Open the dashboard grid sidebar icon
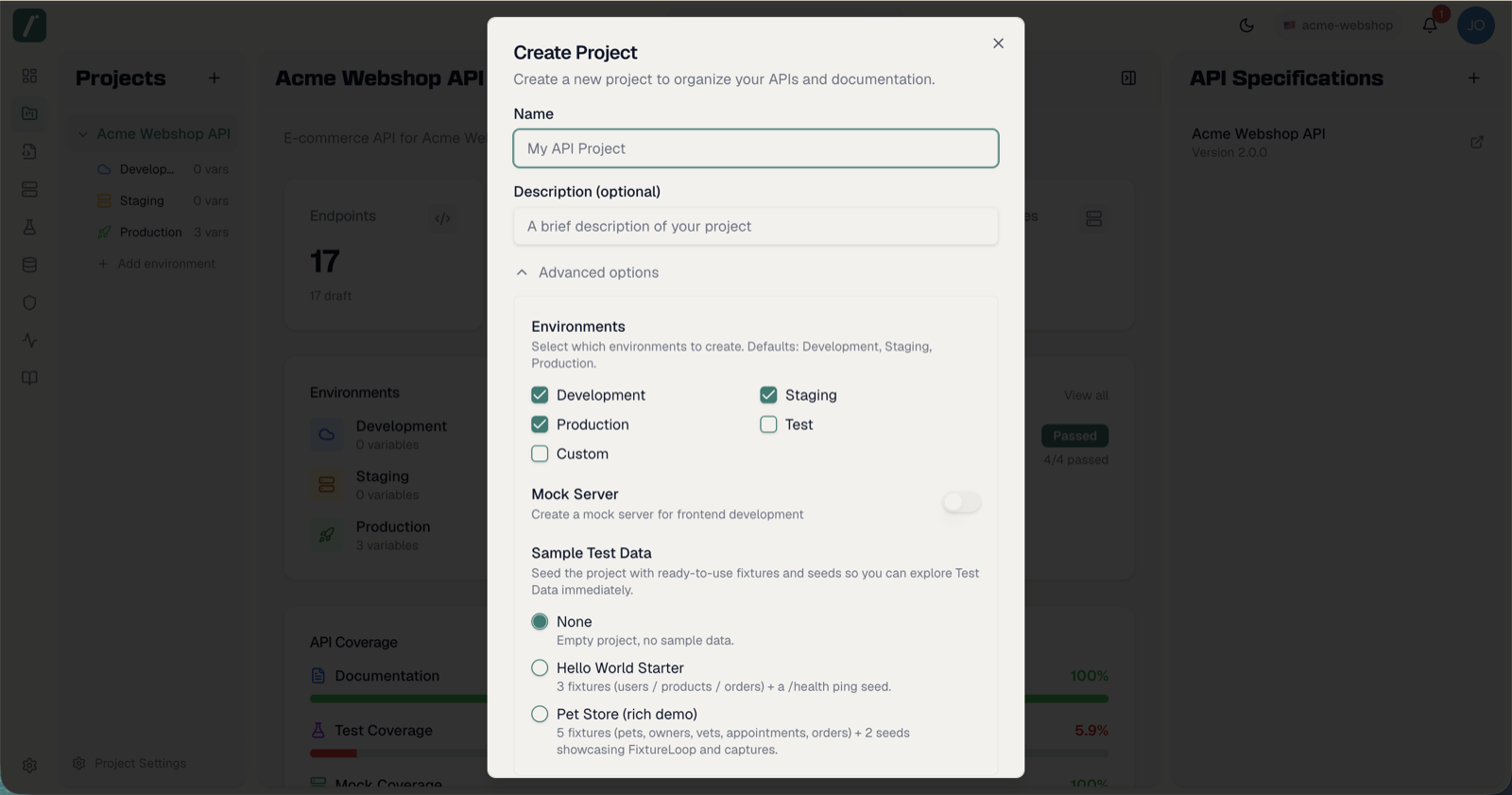Image resolution: width=1512 pixels, height=795 pixels. pyautogui.click(x=29, y=76)
